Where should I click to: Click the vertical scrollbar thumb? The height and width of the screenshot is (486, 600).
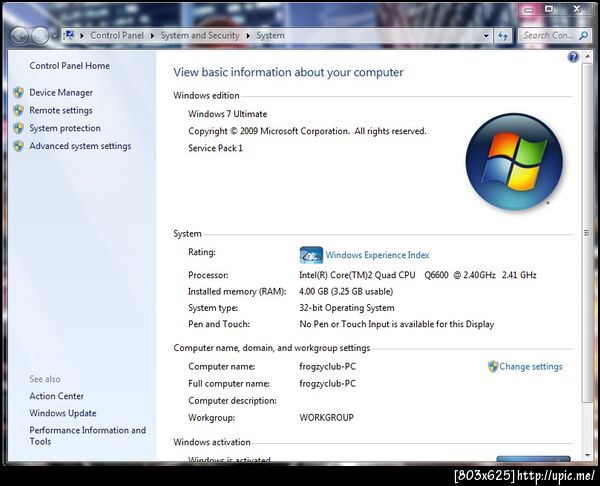click(587, 233)
